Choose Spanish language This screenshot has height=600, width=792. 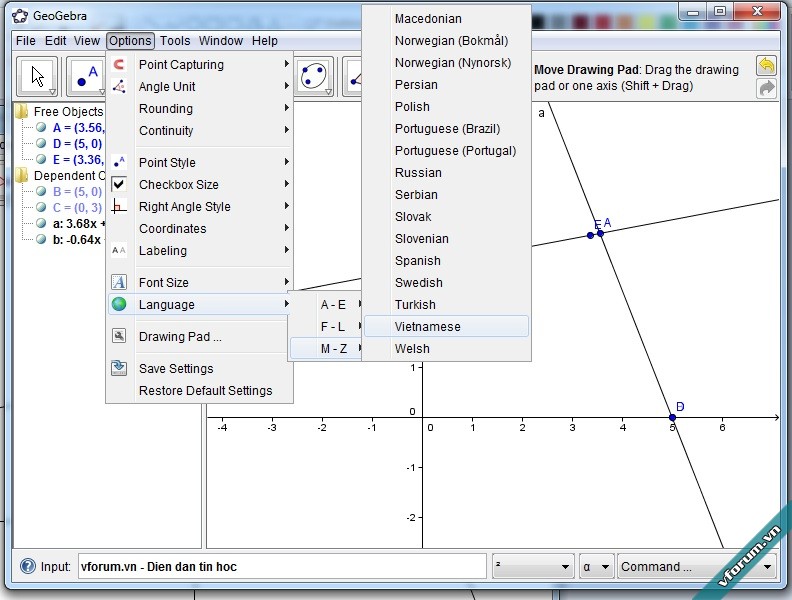click(x=447, y=261)
